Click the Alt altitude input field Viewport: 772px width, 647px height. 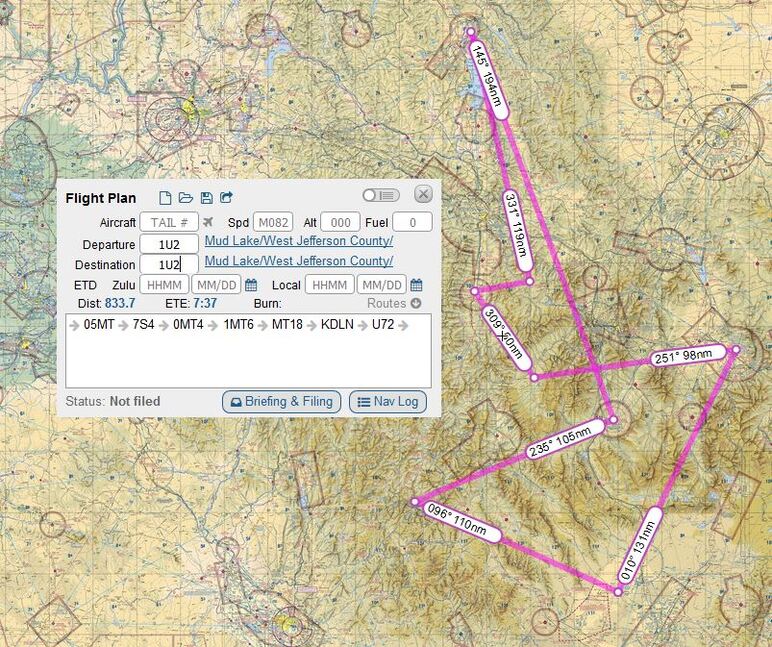340,222
